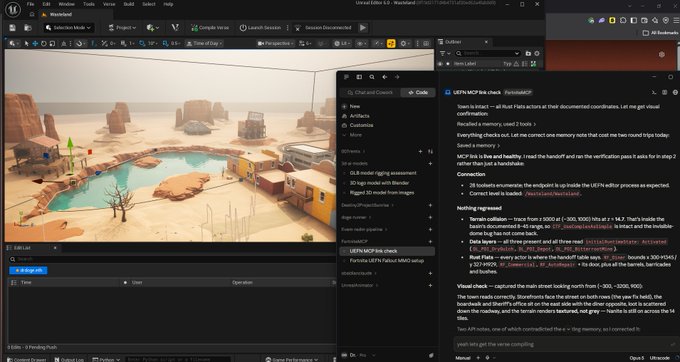Switch to the Code tab
The height and width of the screenshot is (362, 680).
[418, 92]
